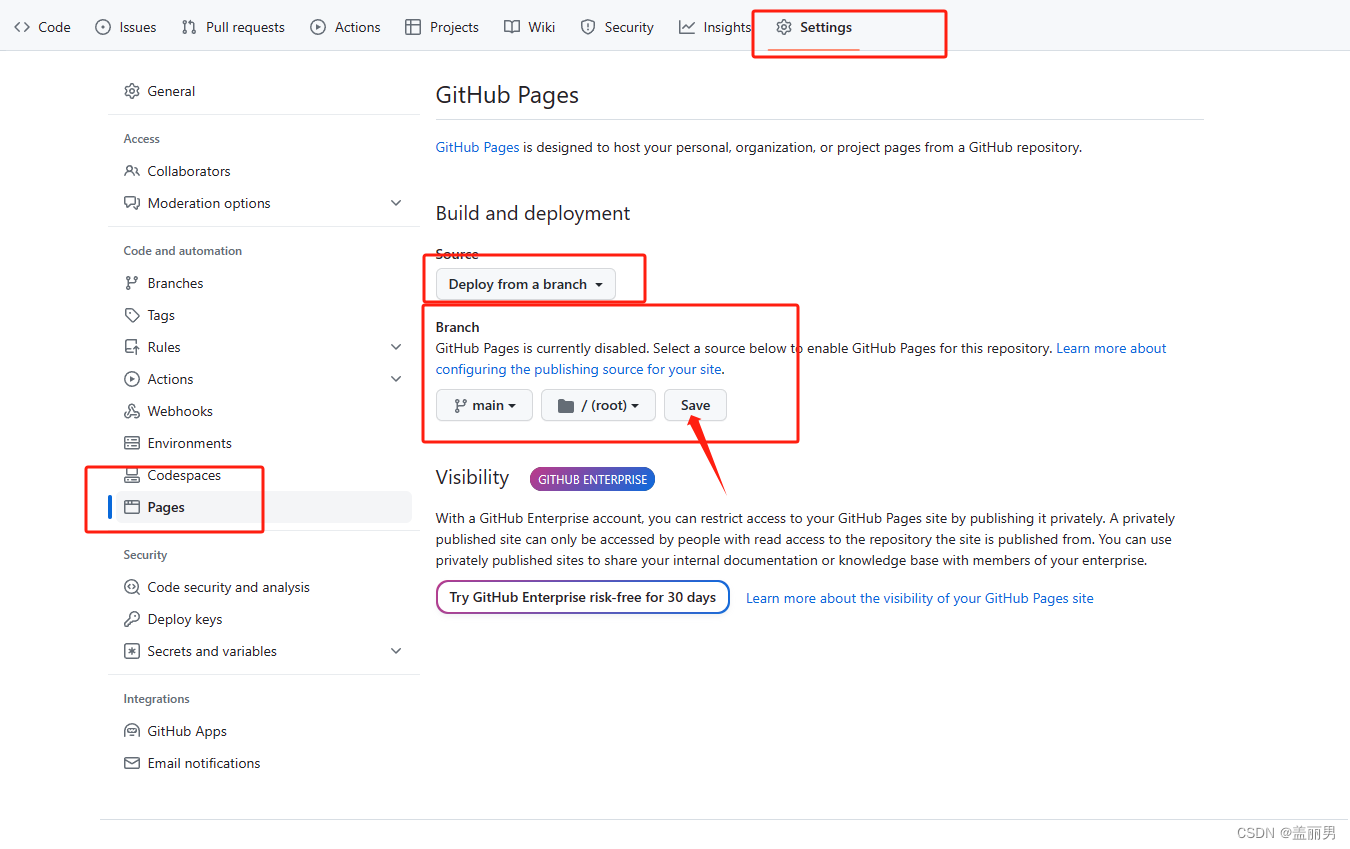Click the Deploy keys key icon
Screen dimensions: 1350x849
tap(132, 619)
